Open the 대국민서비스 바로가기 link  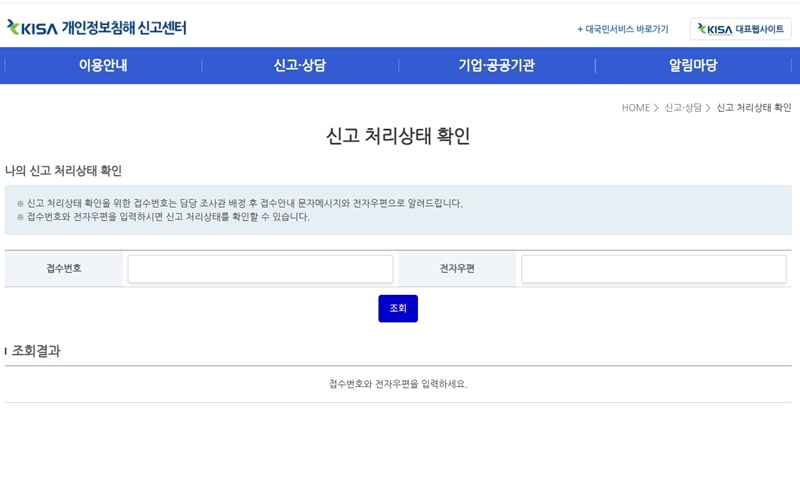coord(622,29)
